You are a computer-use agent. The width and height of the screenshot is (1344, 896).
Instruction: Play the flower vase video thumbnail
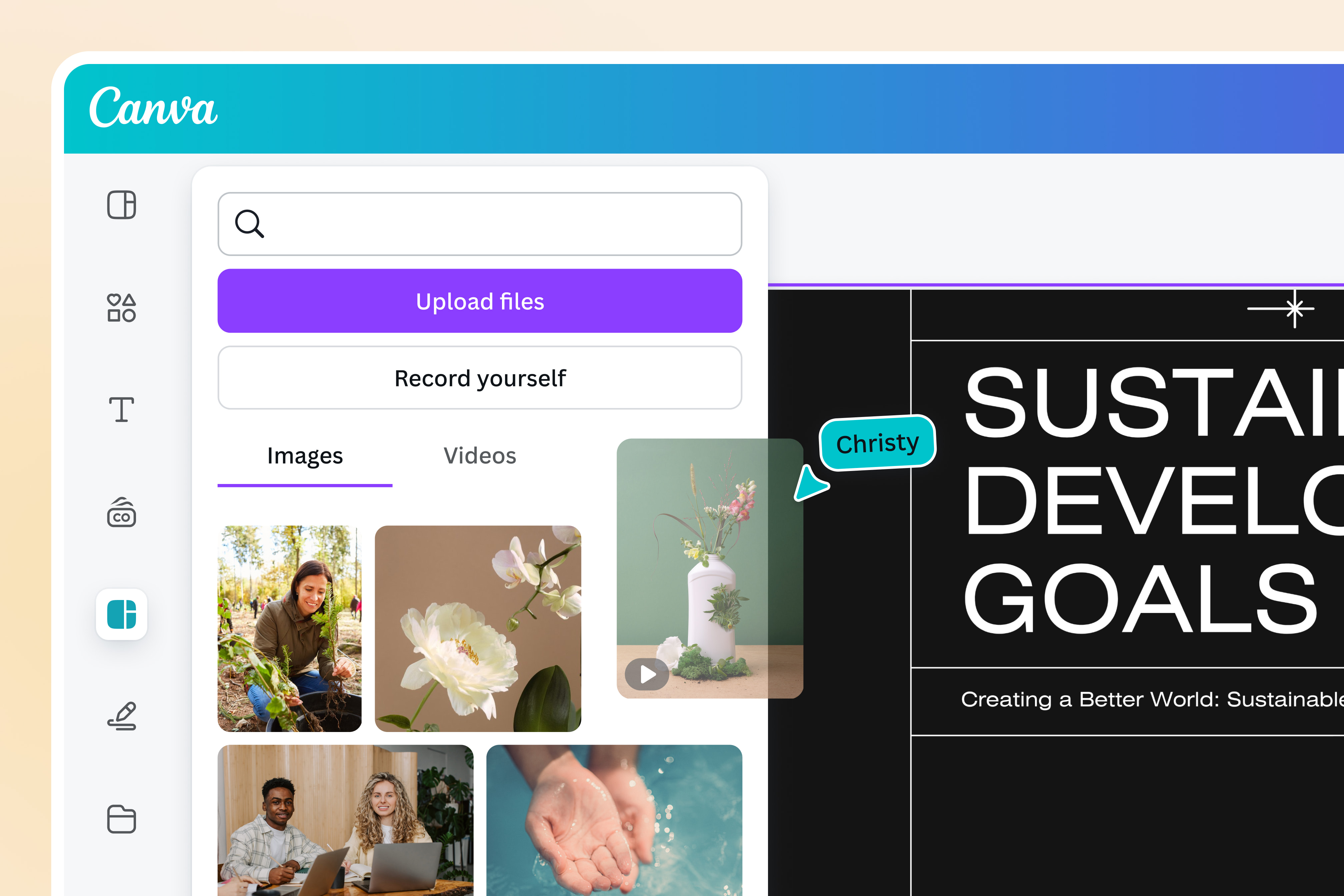(x=646, y=674)
